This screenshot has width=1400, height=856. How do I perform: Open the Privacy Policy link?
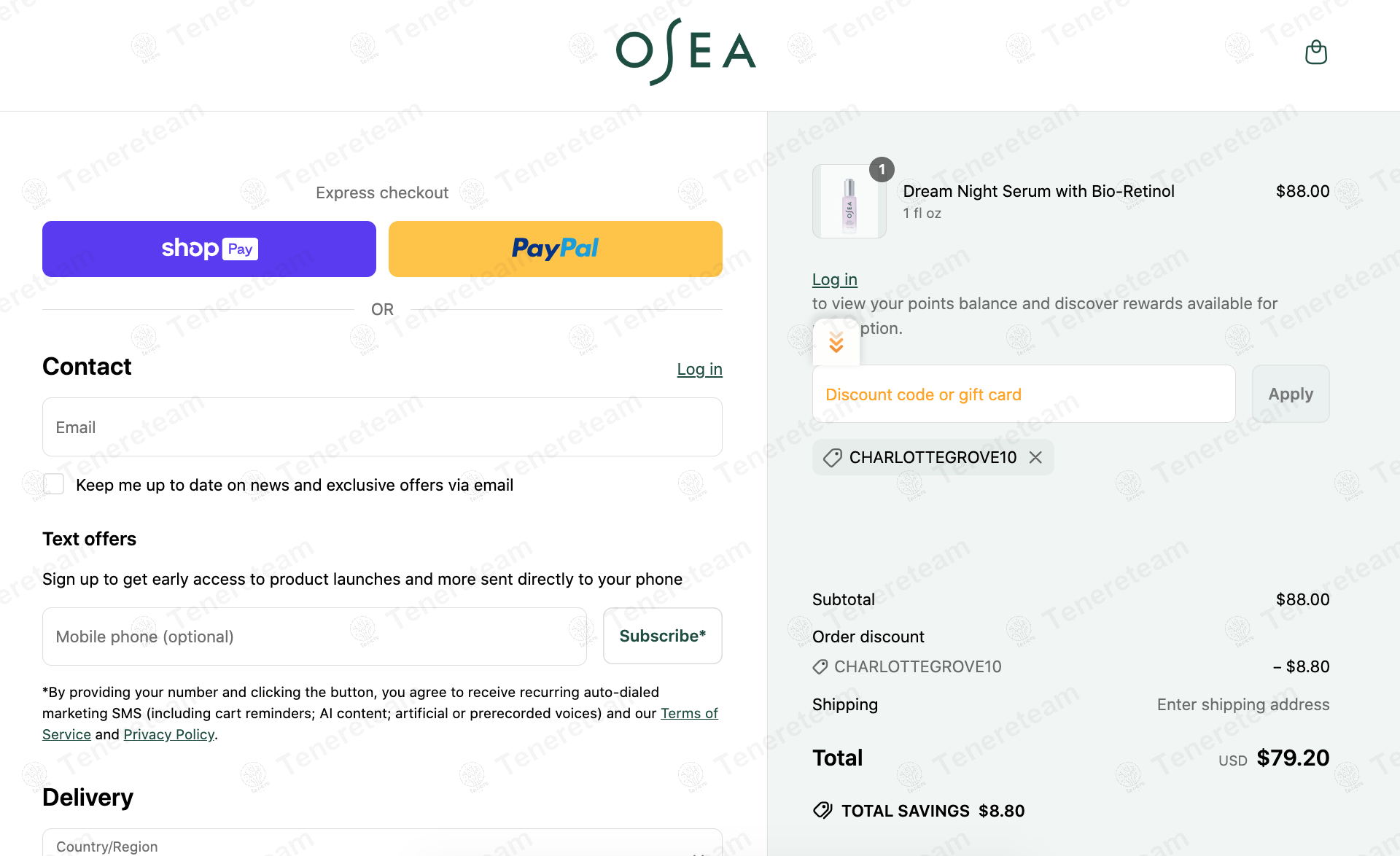(168, 734)
